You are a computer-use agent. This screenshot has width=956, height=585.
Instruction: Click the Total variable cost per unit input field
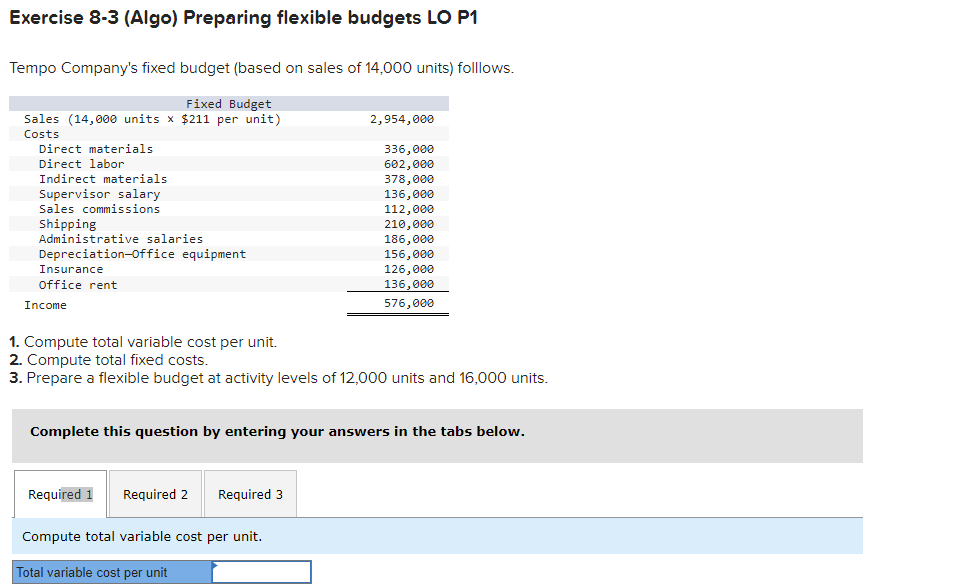point(263,571)
